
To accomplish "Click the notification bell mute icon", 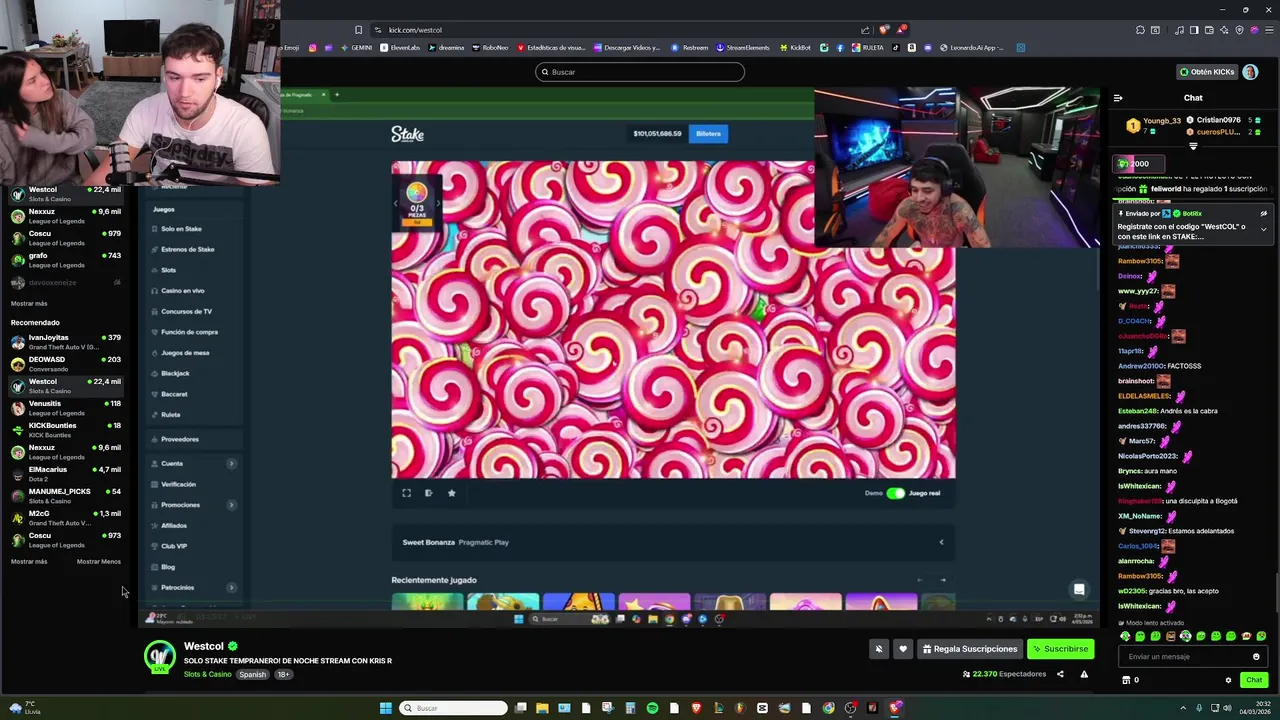I will [x=879, y=649].
